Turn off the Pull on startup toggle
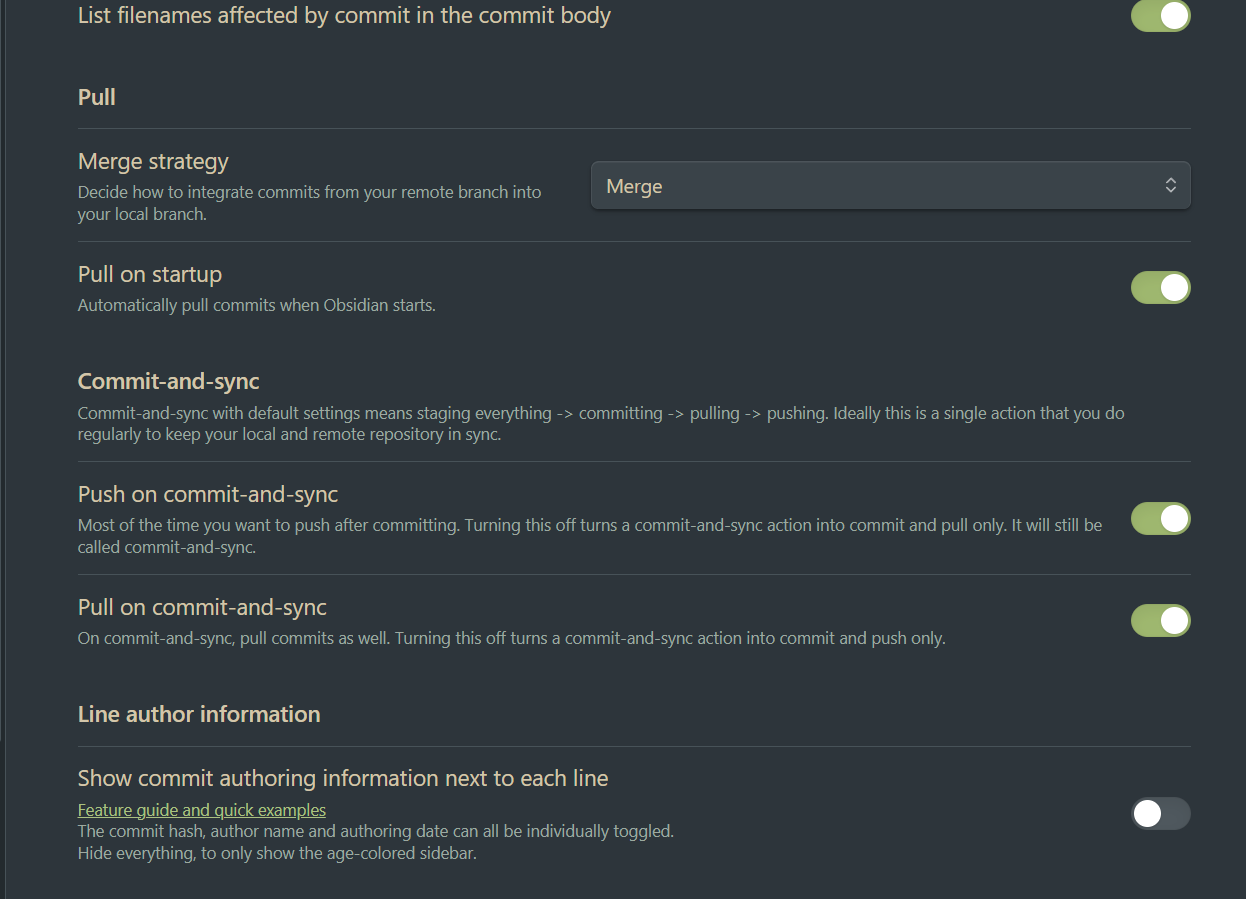 [1160, 288]
